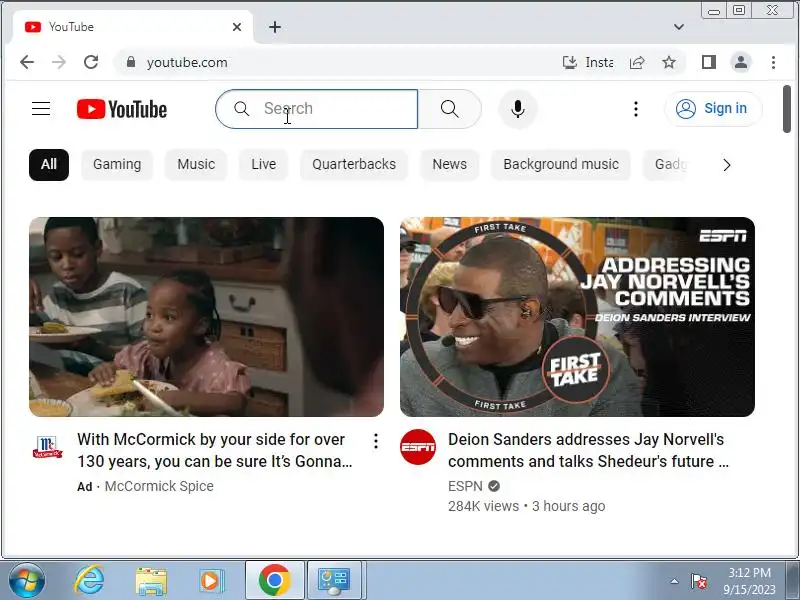
Task: Click Show desktop strip on taskbar
Action: click(x=793, y=581)
